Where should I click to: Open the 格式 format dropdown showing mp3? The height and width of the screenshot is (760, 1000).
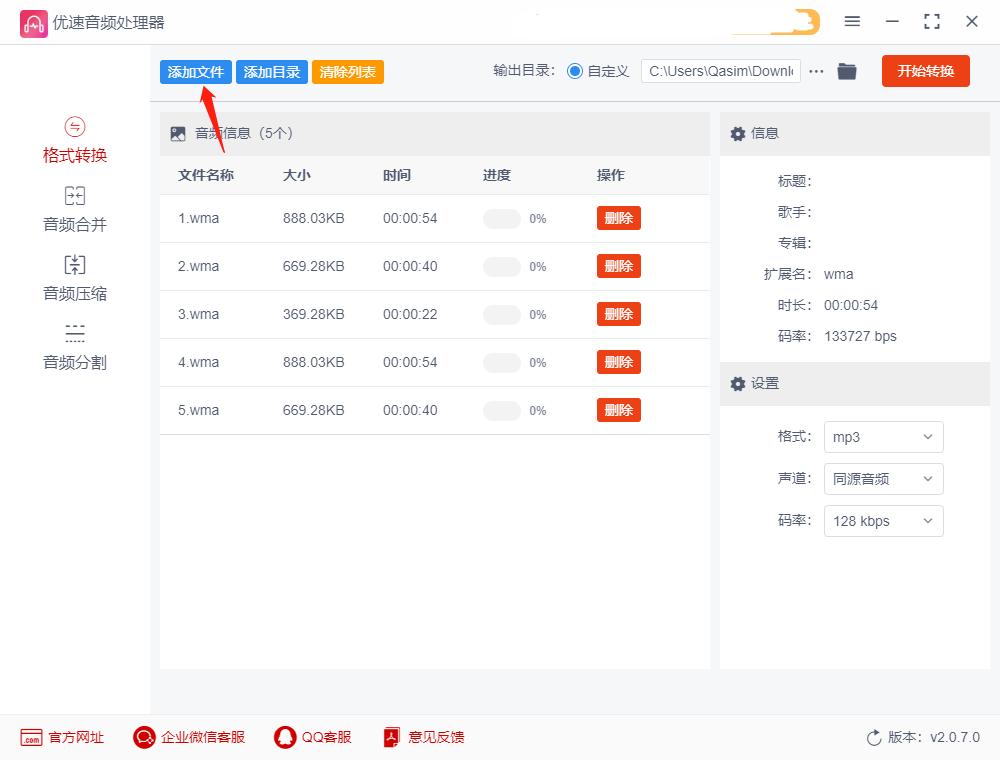point(883,437)
